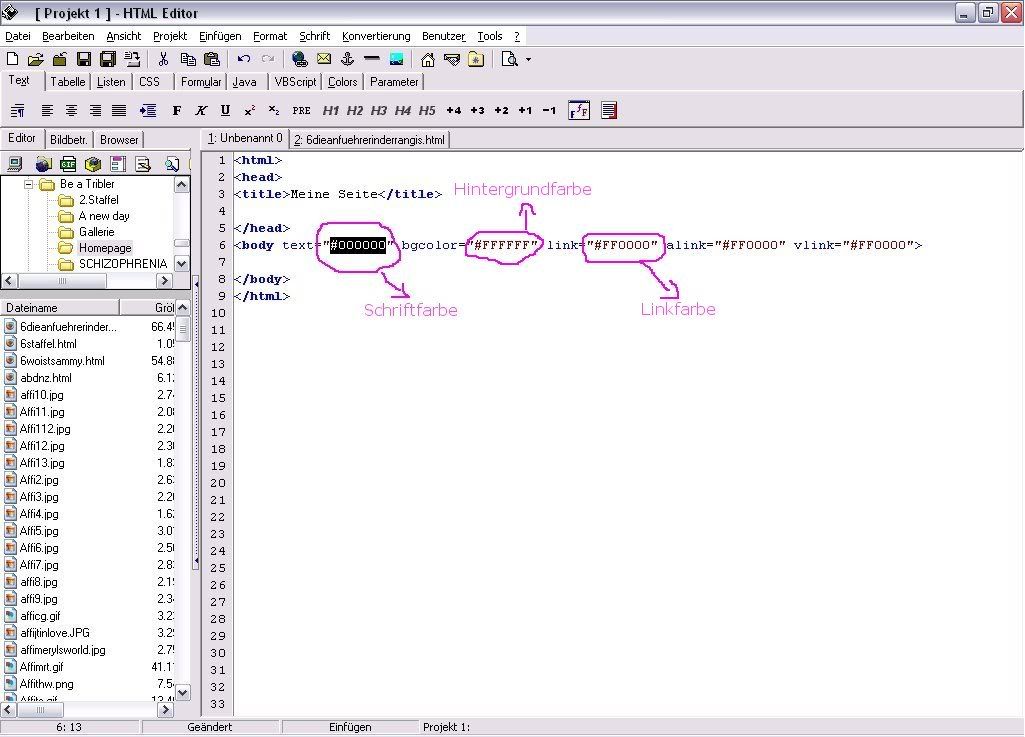Select file afficg.gif in file list
Image resolution: width=1025 pixels, height=737 pixels.
tap(40, 616)
